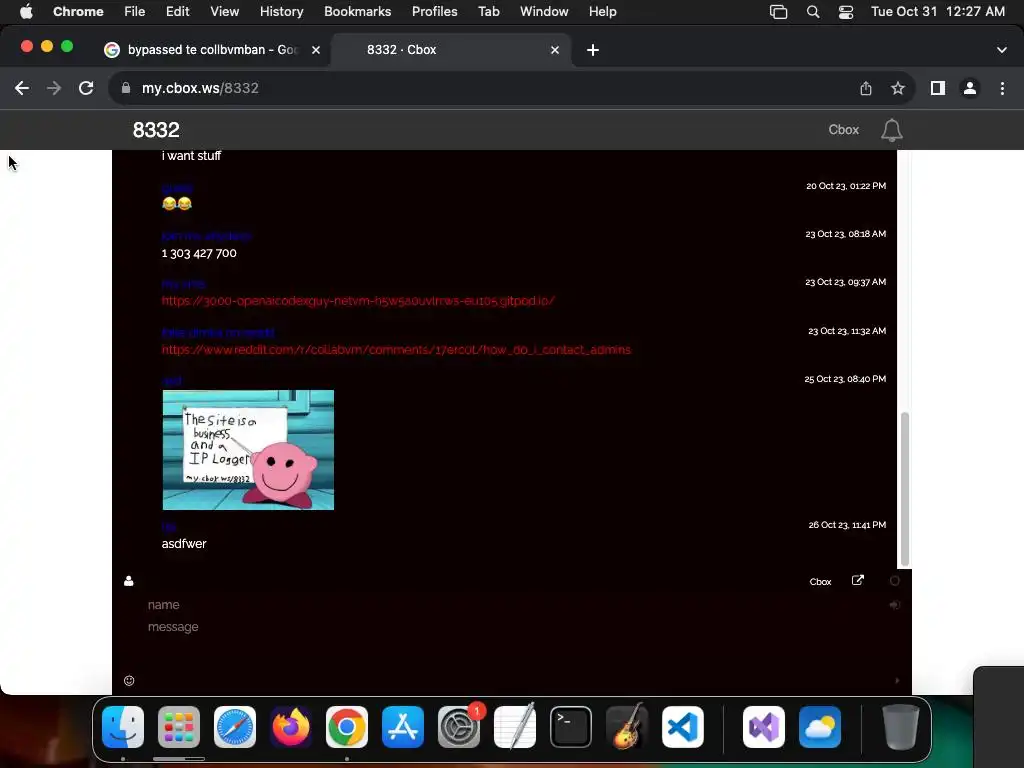1024x768 pixels.
Task: Open App Store from the Dock
Action: click(x=403, y=727)
